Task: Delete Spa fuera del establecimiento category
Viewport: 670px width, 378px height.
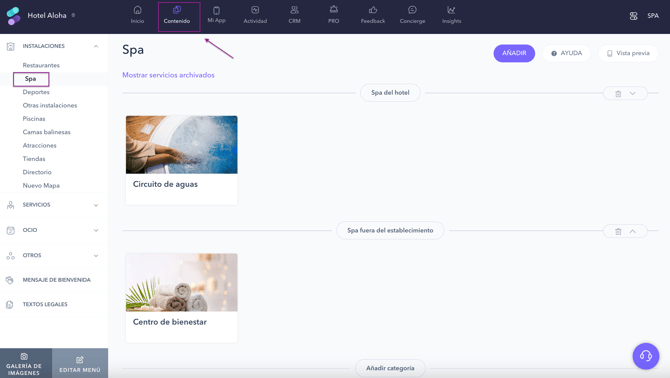Action: [x=618, y=231]
